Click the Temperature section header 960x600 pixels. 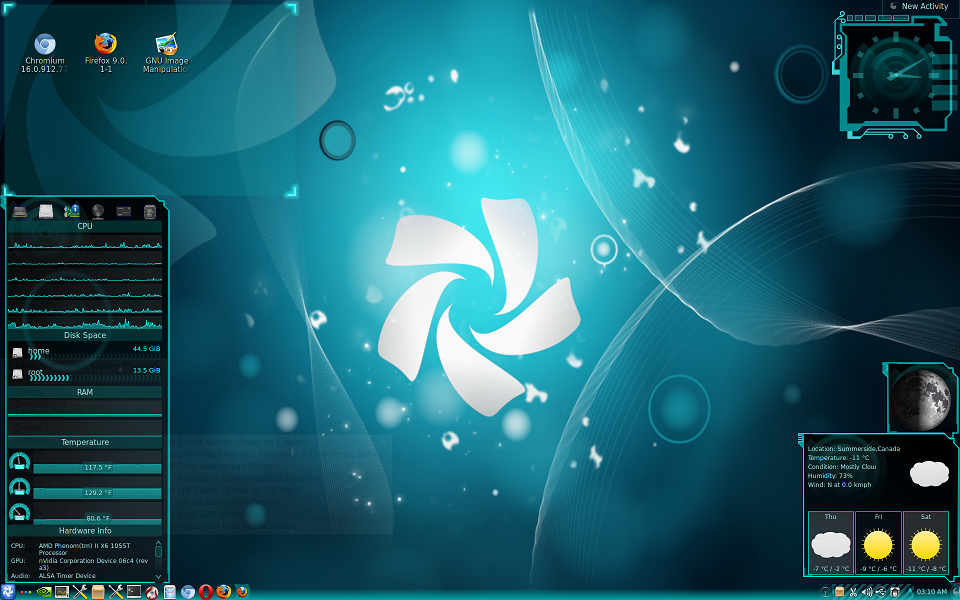pos(85,443)
